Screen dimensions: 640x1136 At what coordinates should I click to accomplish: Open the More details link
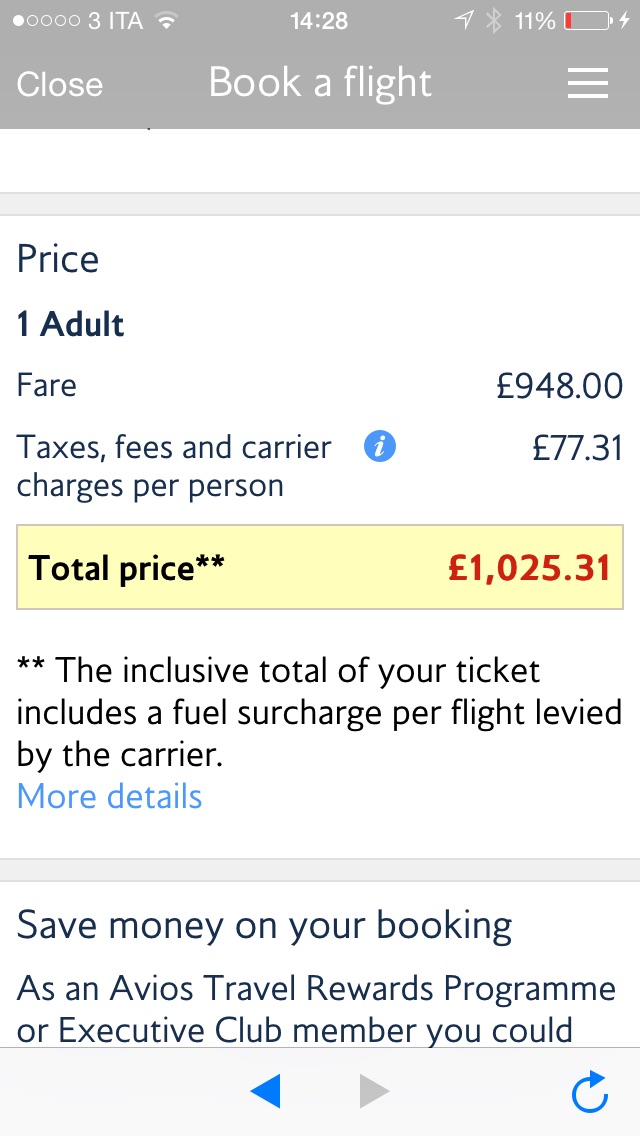(110, 796)
